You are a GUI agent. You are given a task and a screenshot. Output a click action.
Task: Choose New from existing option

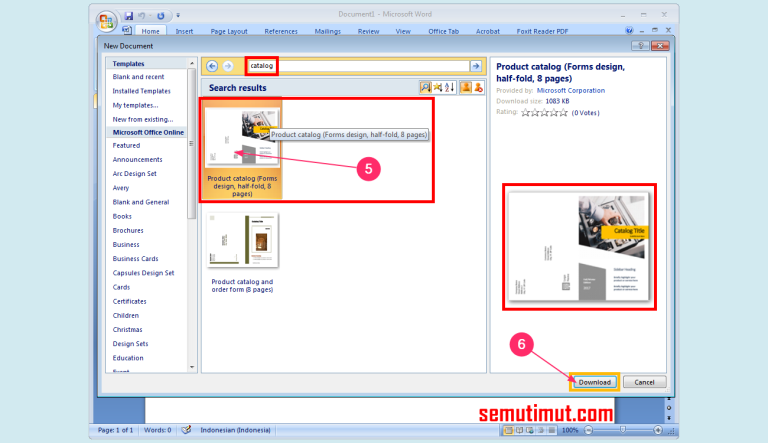143,120
